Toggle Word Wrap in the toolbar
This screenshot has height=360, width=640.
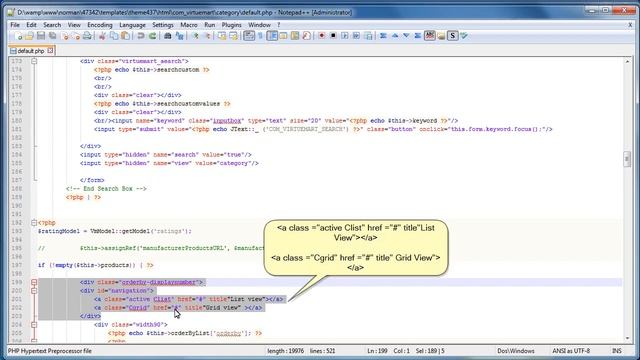[249, 36]
